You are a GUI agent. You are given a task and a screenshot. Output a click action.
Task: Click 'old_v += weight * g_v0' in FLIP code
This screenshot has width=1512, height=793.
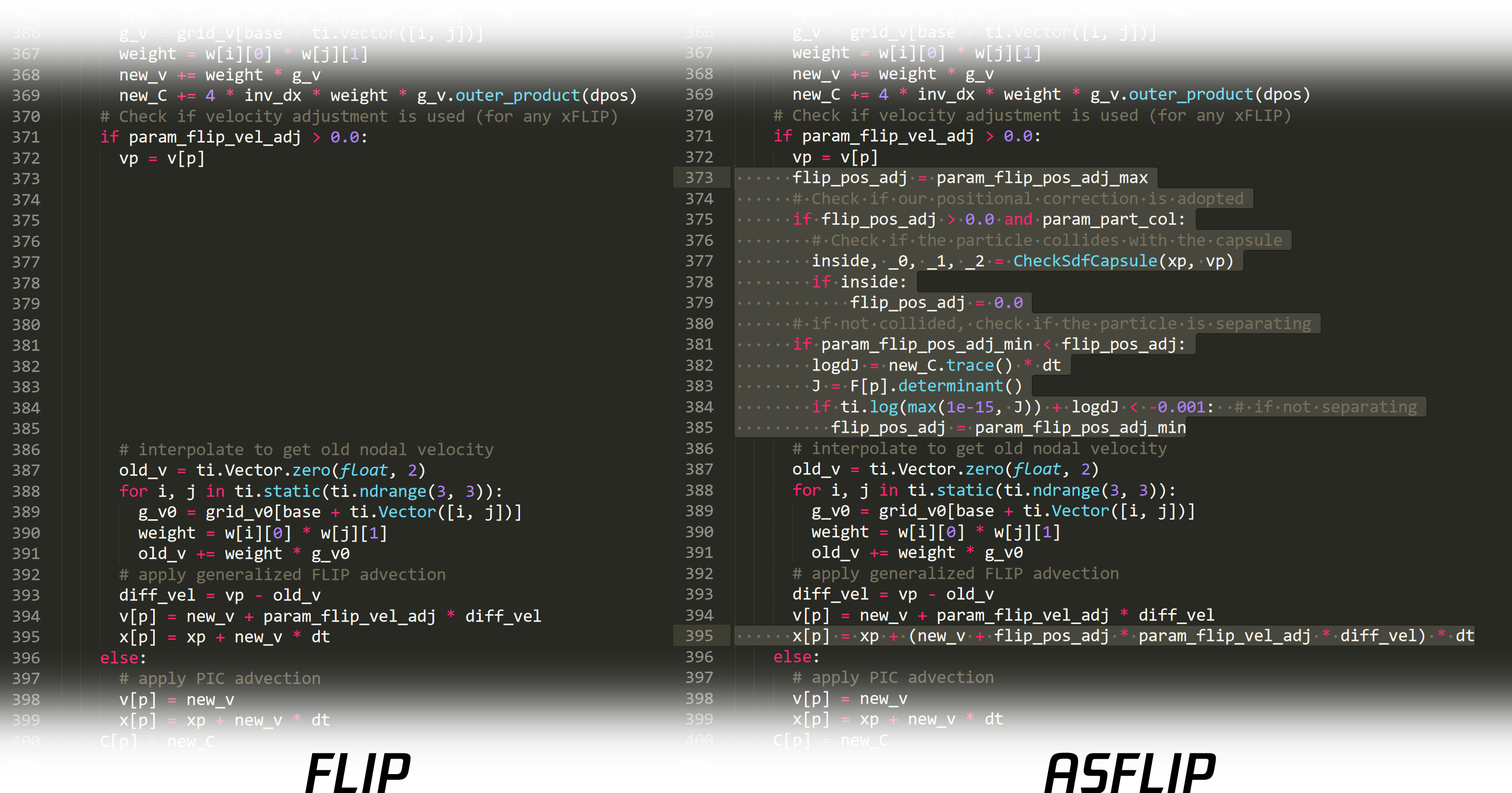[x=244, y=553]
